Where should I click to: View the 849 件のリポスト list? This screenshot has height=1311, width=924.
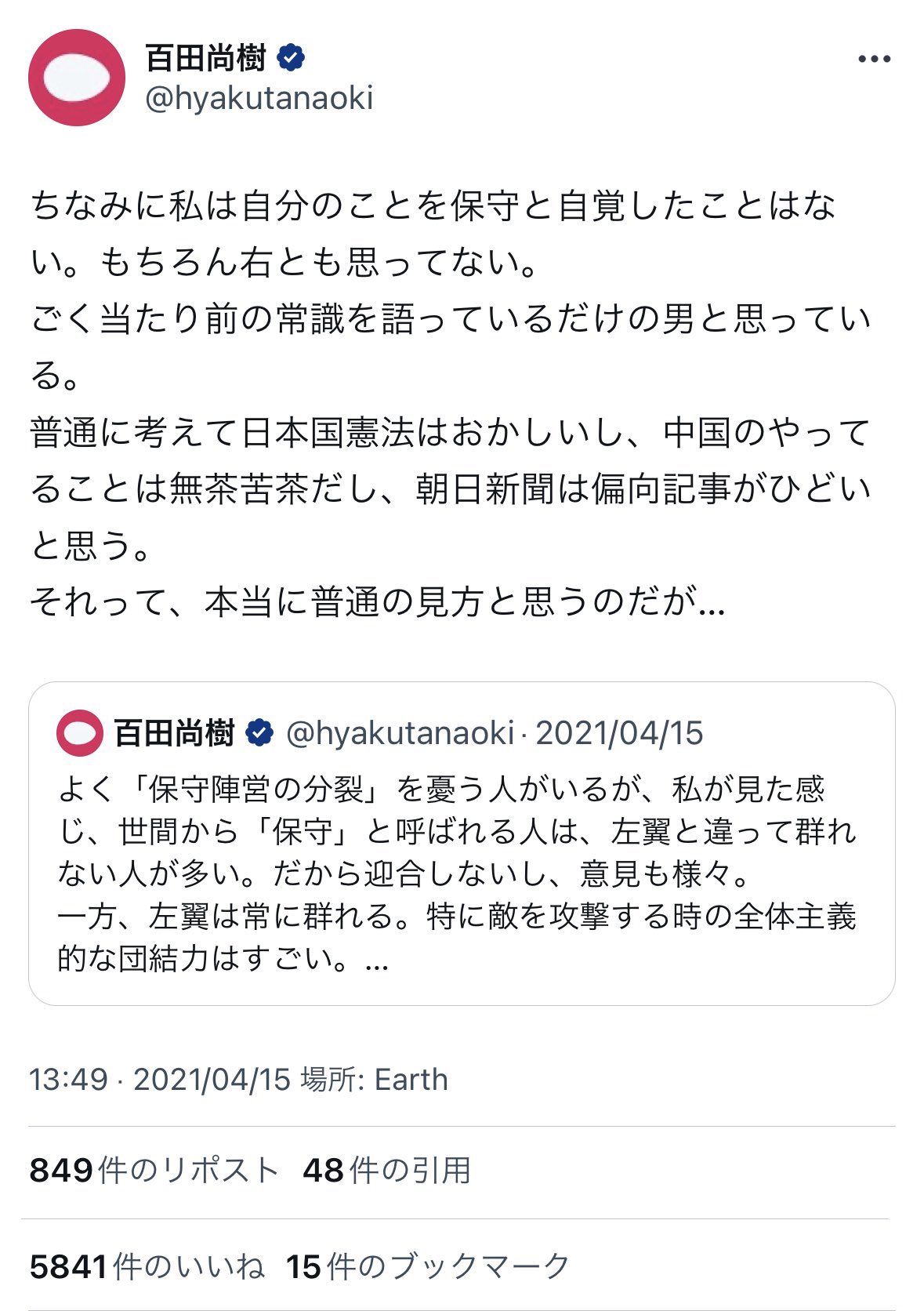pos(154,1171)
